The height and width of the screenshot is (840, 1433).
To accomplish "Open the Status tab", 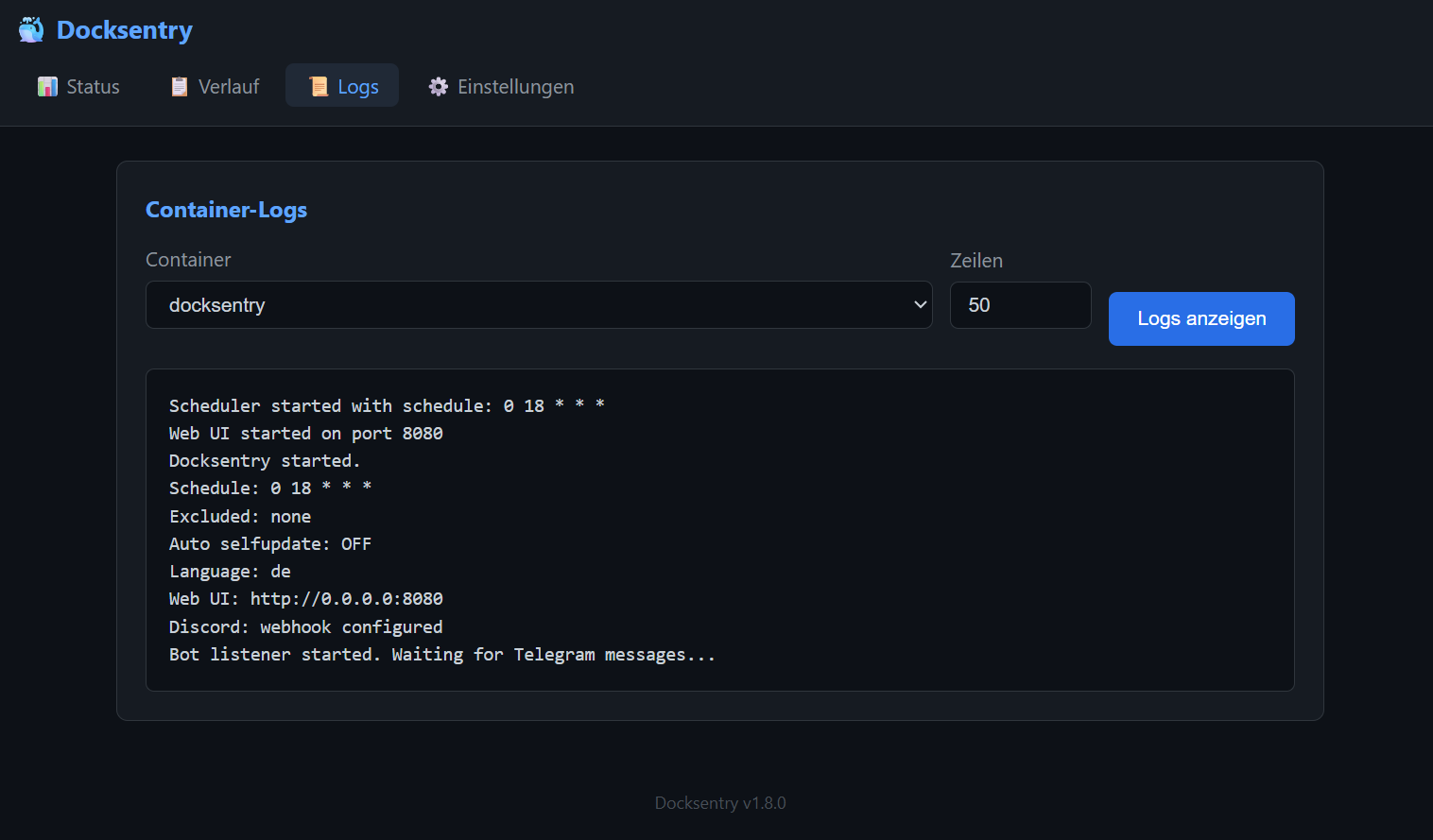I will 78,86.
